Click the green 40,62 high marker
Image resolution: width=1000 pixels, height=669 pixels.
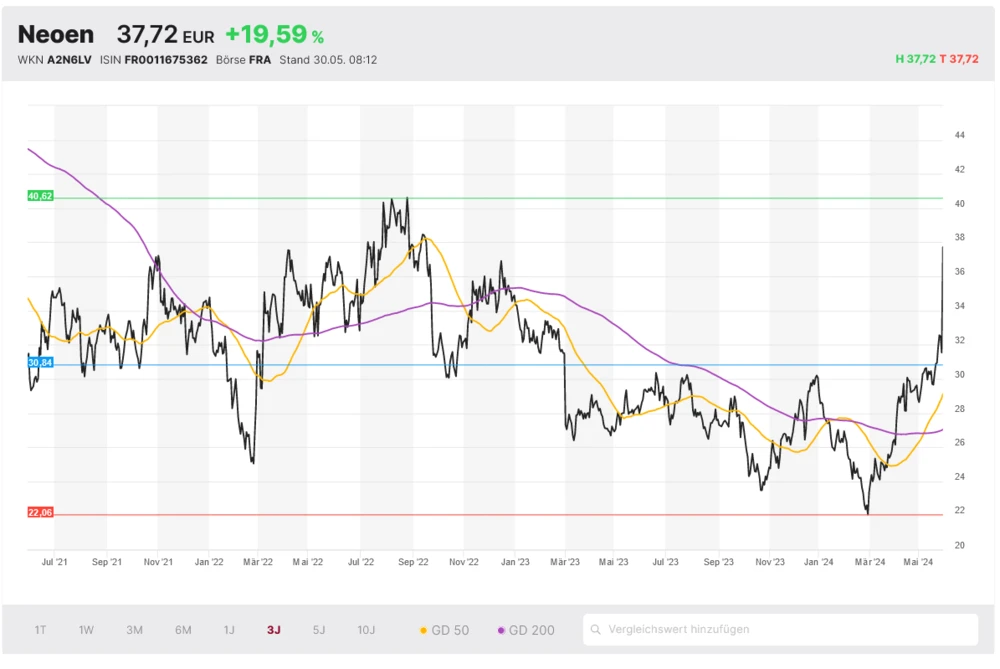[x=40, y=197]
